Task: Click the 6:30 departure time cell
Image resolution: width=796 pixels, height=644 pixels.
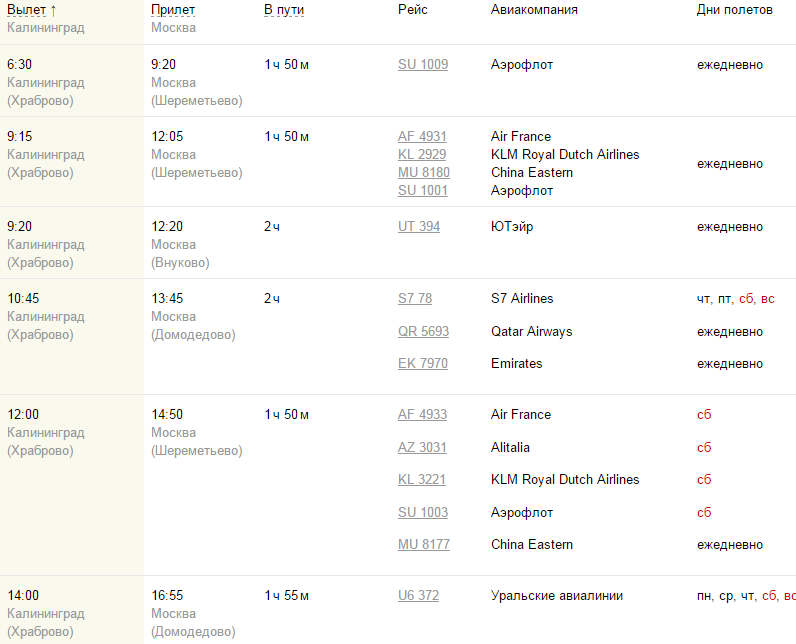Action: pyautogui.click(x=19, y=65)
